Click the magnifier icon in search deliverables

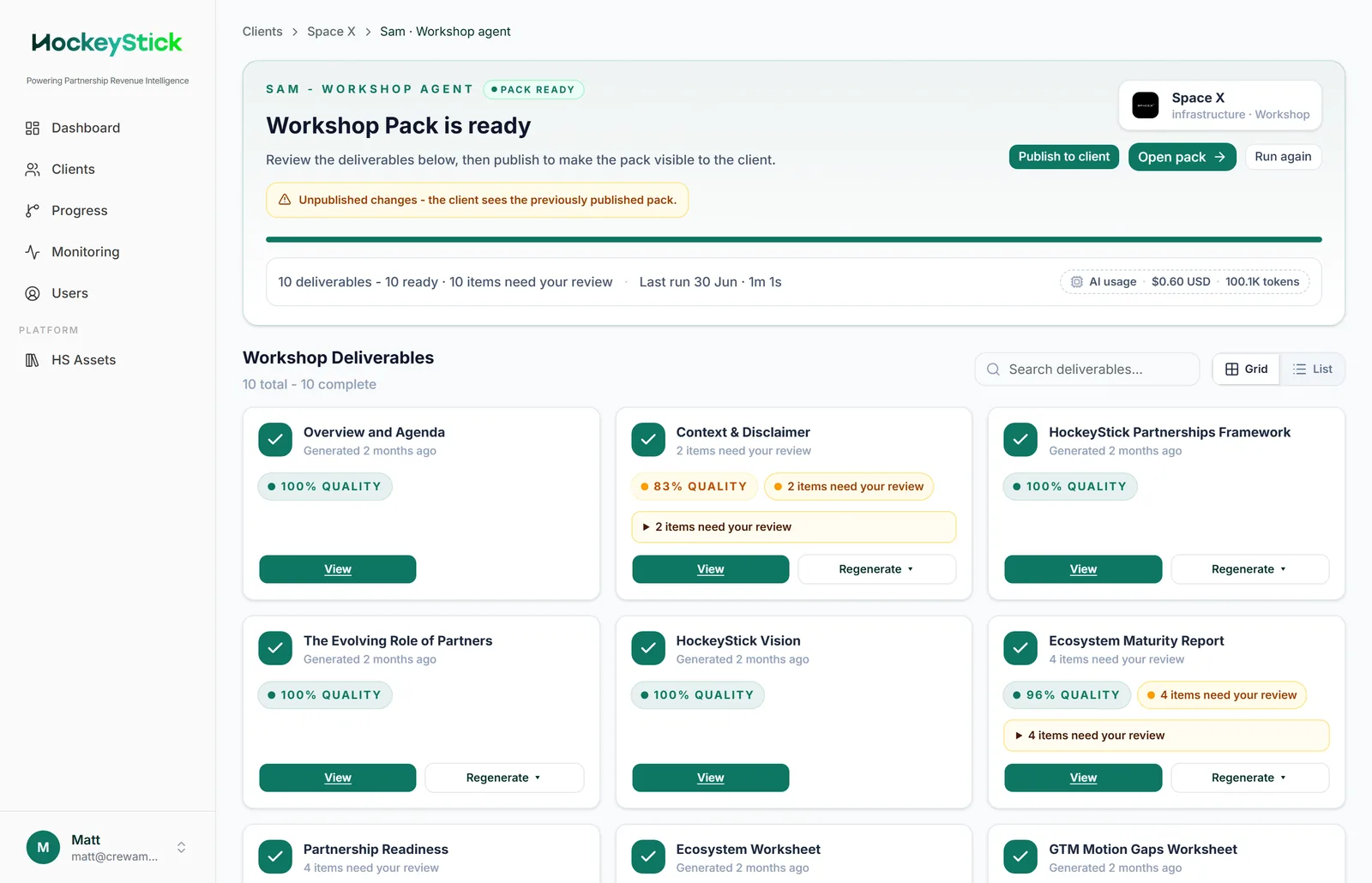[x=993, y=369]
